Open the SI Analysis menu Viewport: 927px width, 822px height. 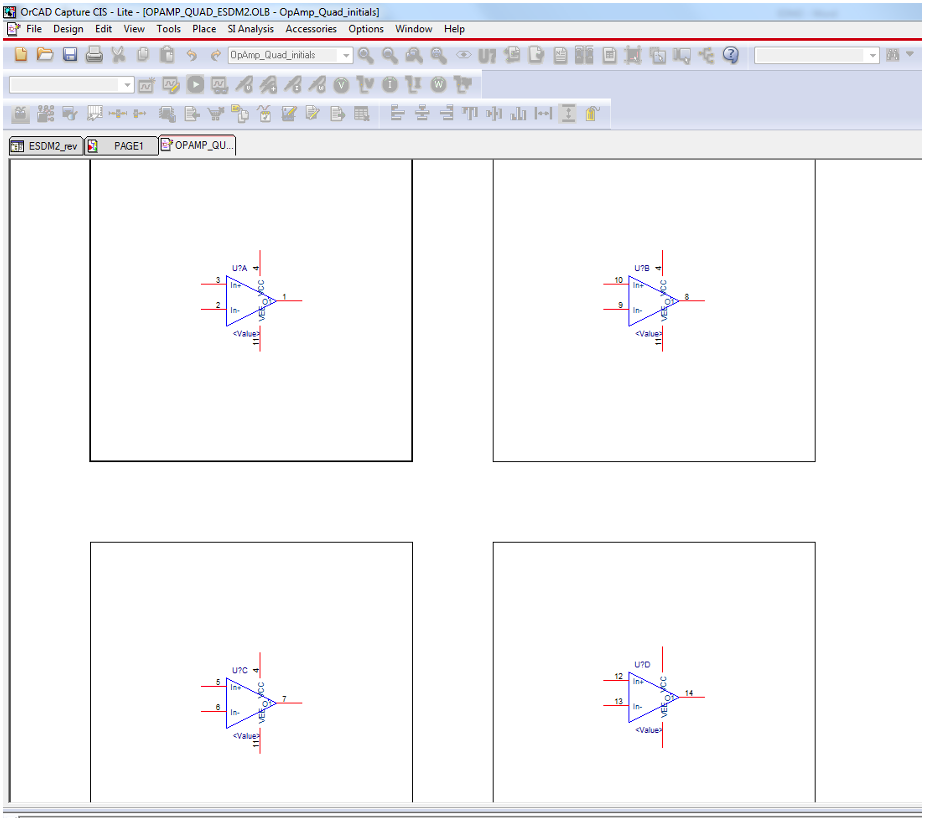point(250,29)
